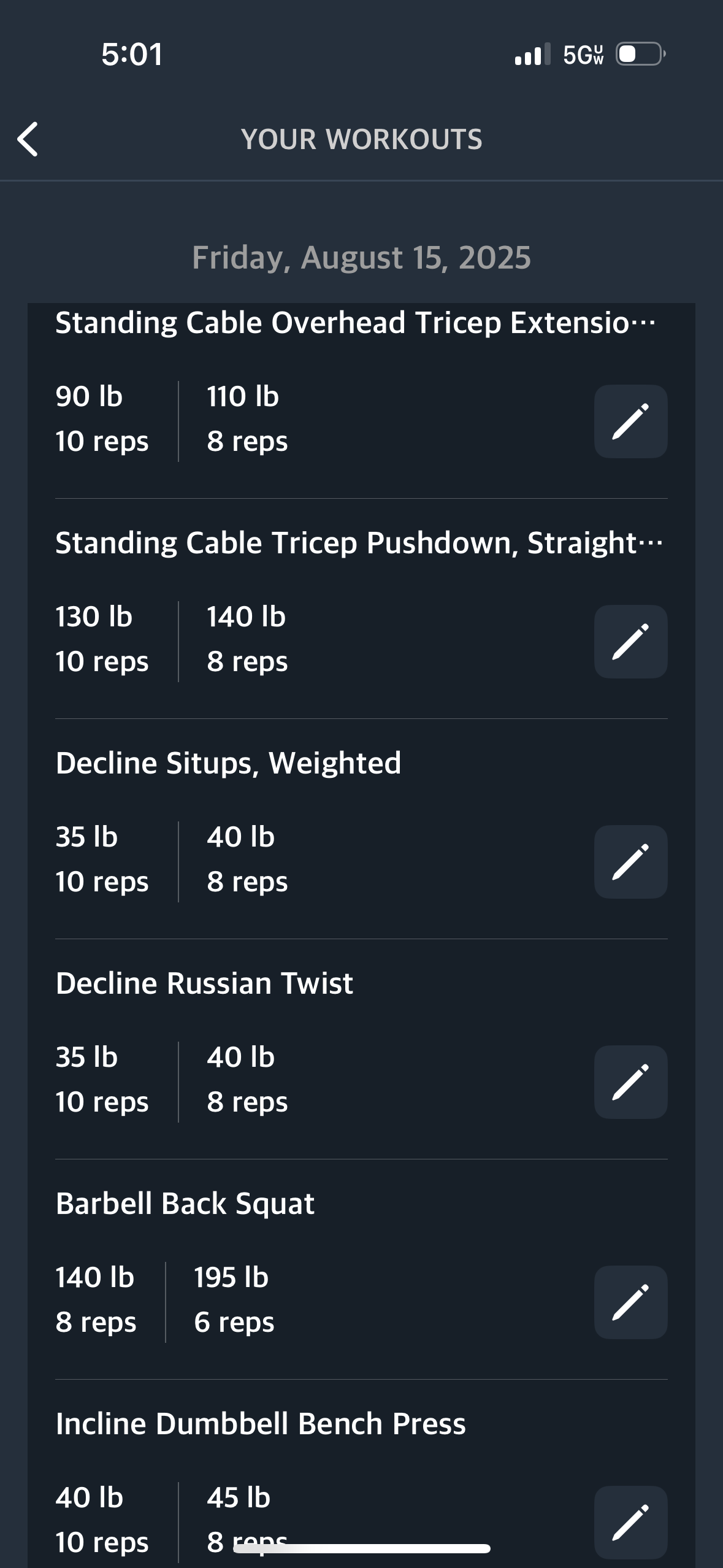The width and height of the screenshot is (723, 1568).
Task: Tap the 5:01 clock in status bar
Action: (132, 54)
